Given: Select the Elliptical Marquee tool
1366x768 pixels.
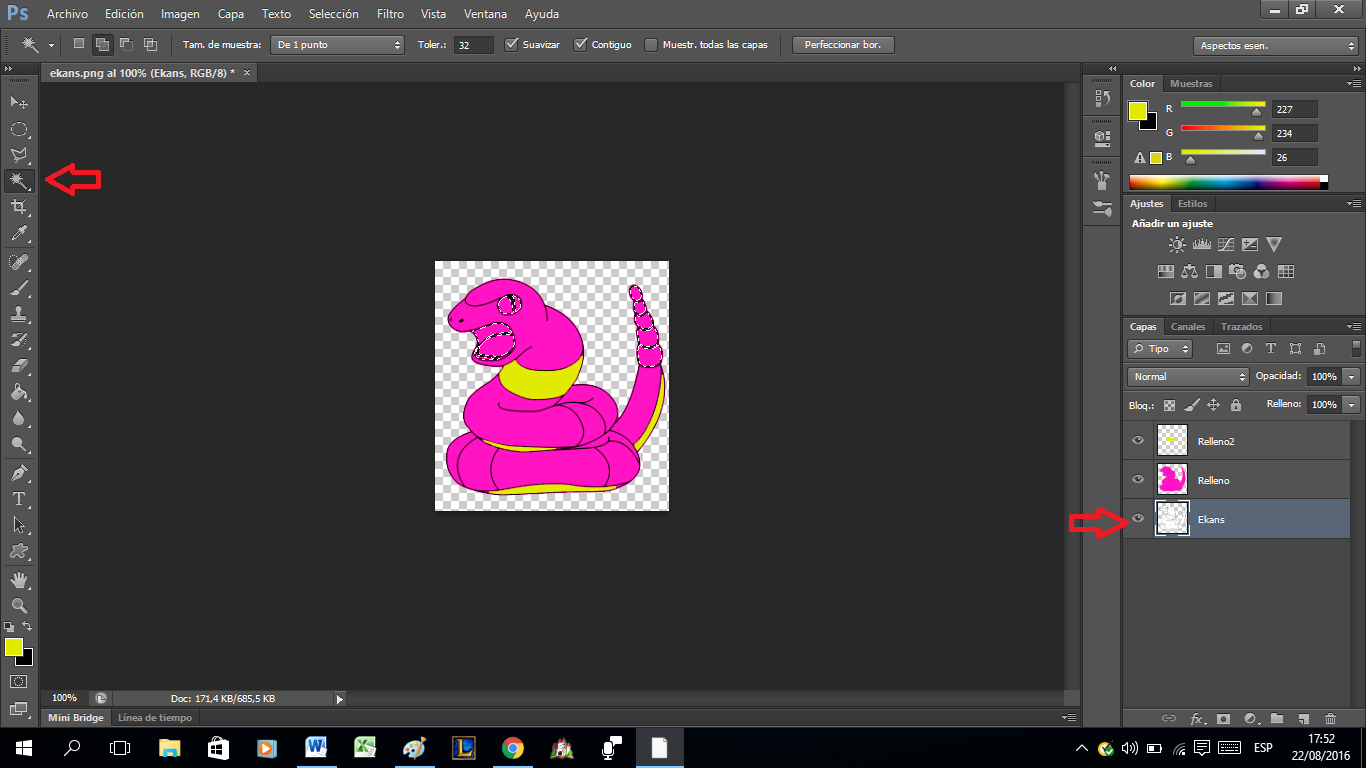Looking at the screenshot, I should tap(19, 129).
